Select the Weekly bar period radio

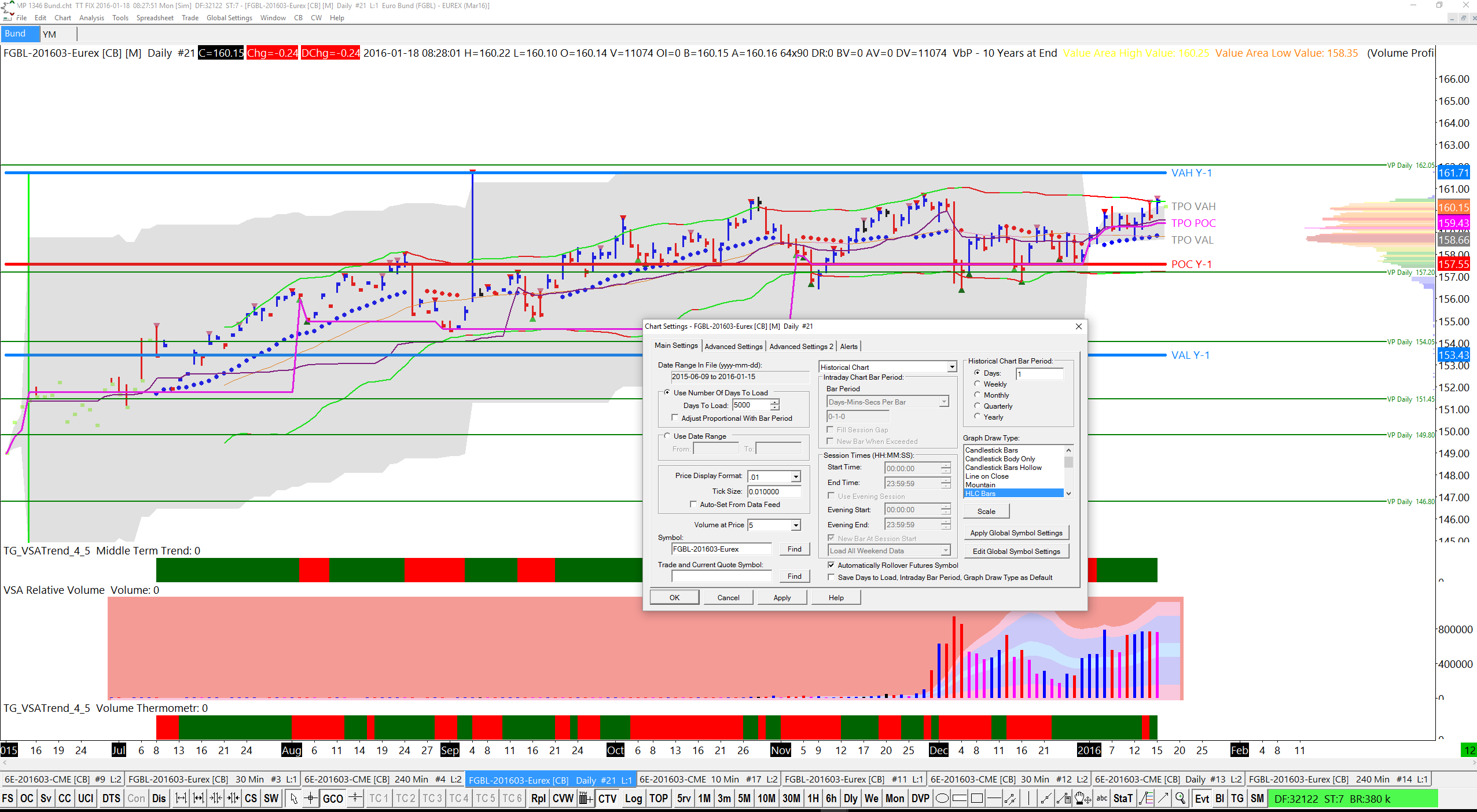(978, 384)
